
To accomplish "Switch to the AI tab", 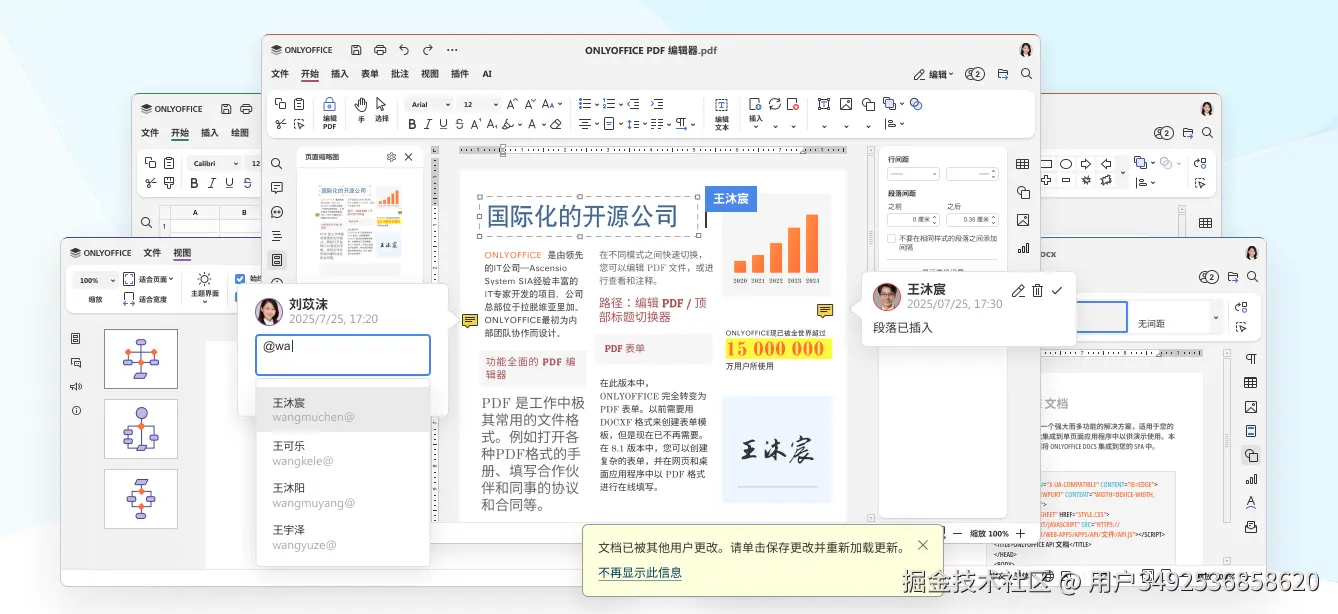I will (x=487, y=74).
